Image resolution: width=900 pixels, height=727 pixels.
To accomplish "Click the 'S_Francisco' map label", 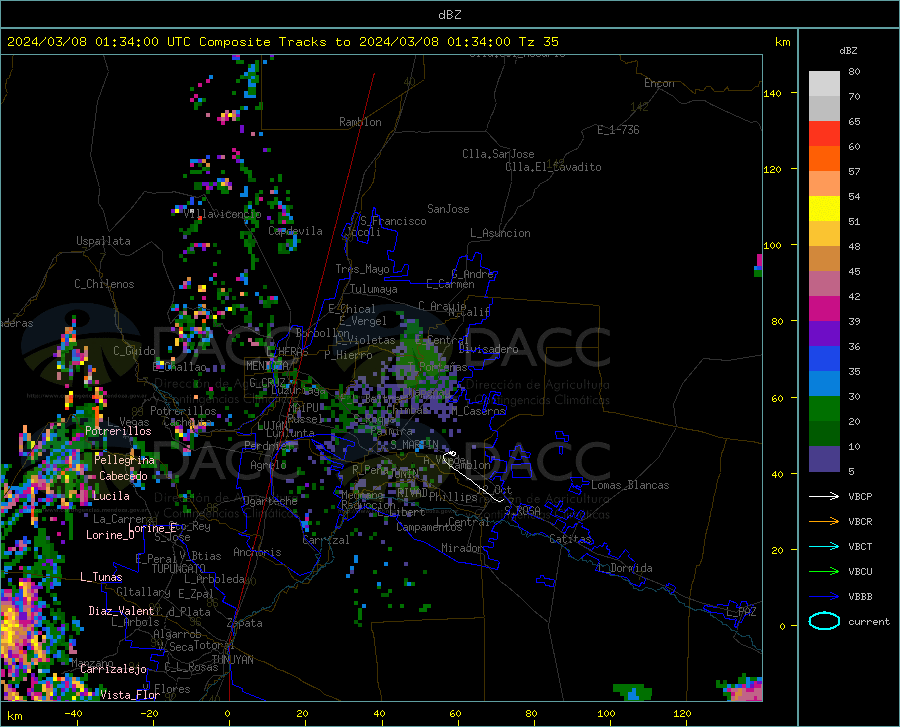I will coord(393,221).
